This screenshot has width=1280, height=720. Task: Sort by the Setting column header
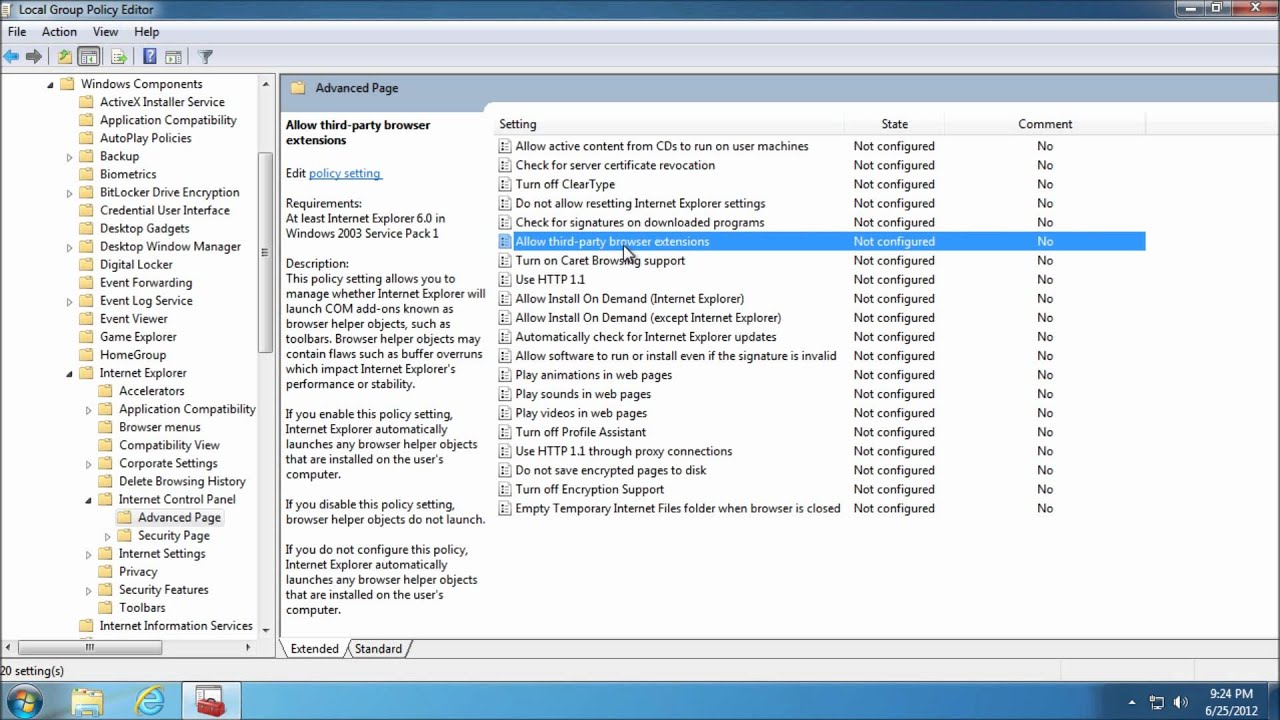click(x=670, y=124)
